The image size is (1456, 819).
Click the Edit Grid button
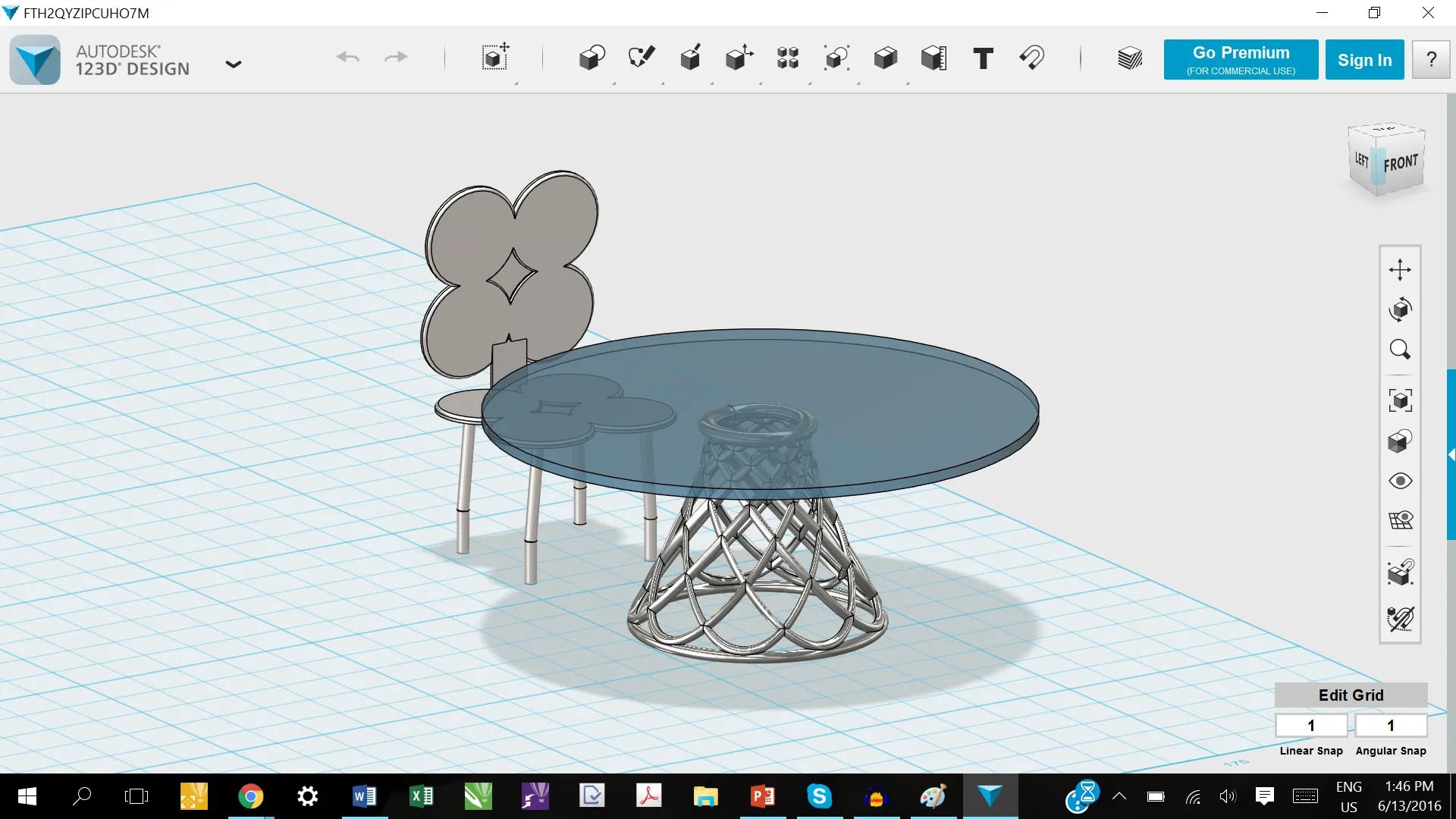[1351, 695]
